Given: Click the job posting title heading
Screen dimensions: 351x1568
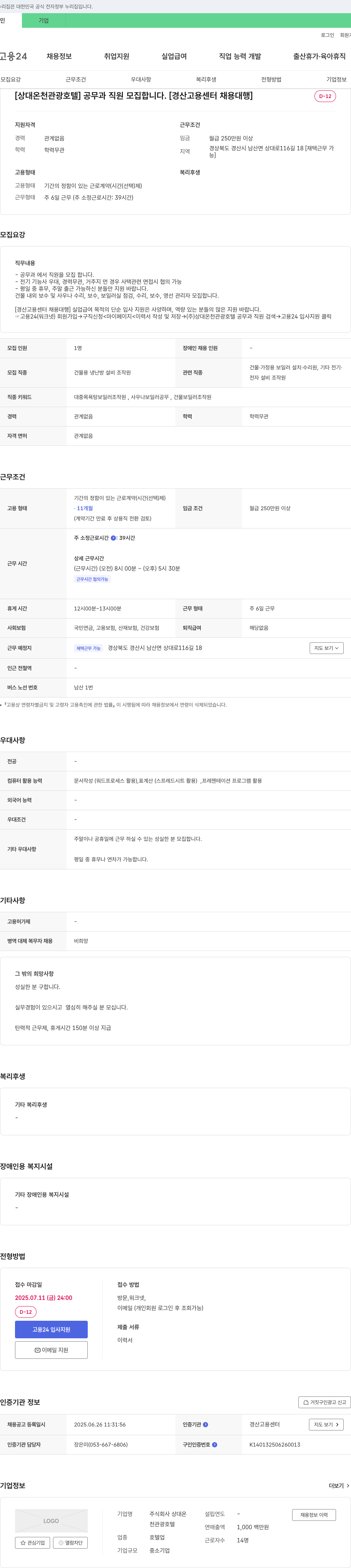Looking at the screenshot, I should 134,95.
